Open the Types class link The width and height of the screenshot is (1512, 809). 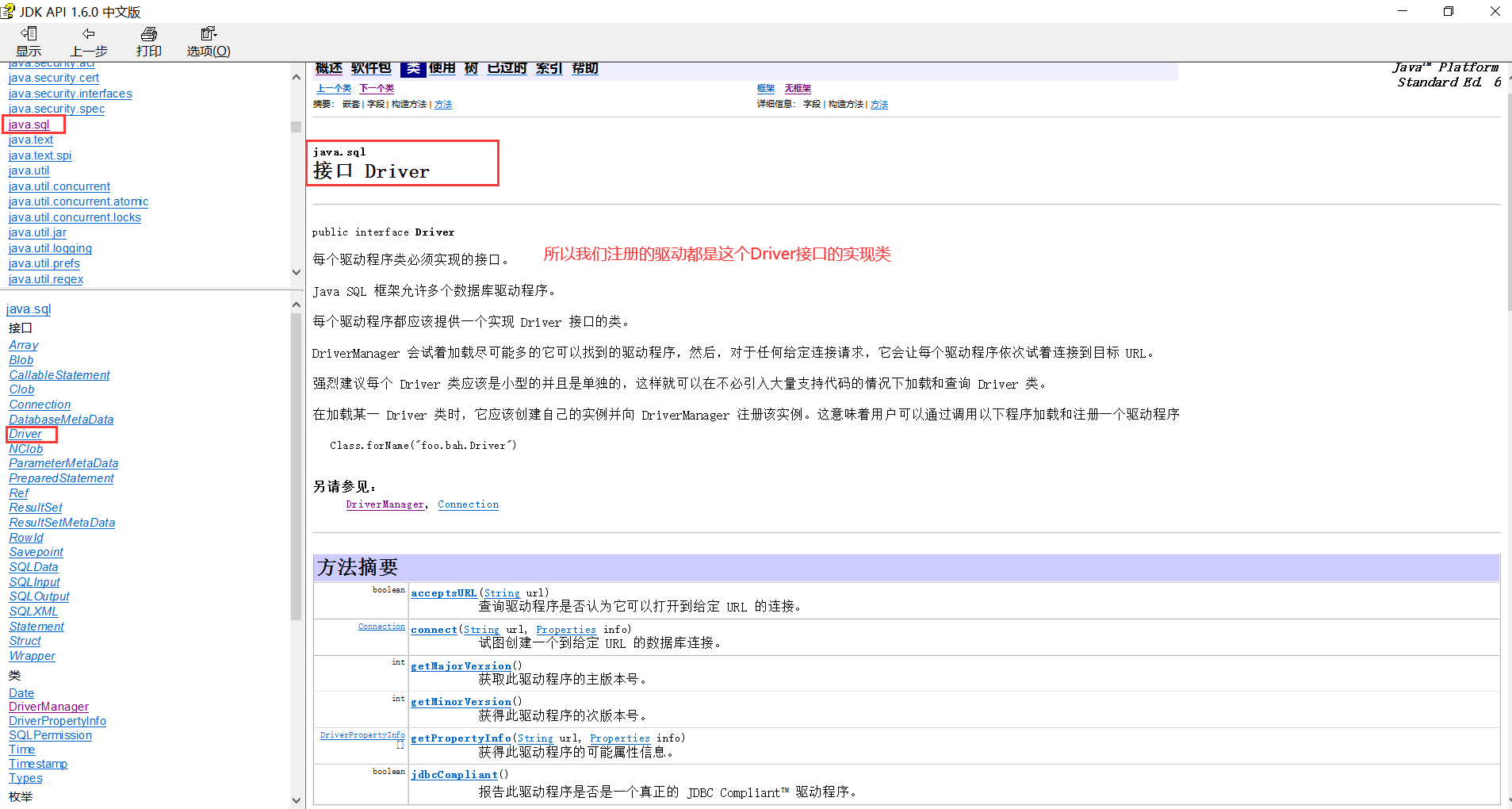click(x=25, y=778)
